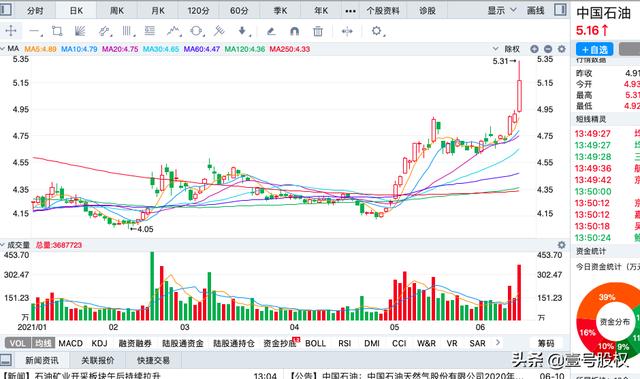Open the 资金抄底 indicator
Image resolution: width=640 pixels, height=379 pixels.
[x=280, y=343]
